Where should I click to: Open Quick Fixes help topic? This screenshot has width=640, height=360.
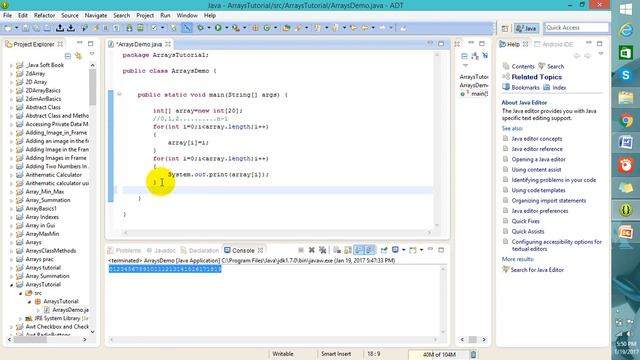click(525, 221)
